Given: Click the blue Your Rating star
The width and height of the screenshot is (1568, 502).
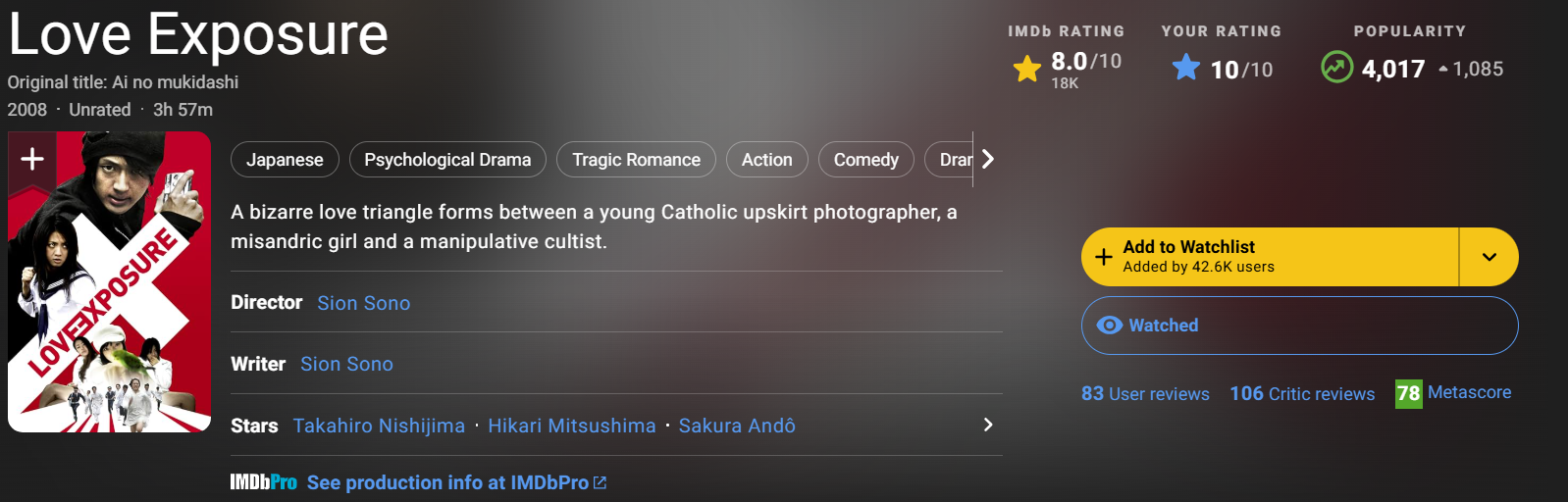Looking at the screenshot, I should pyautogui.click(x=1186, y=68).
